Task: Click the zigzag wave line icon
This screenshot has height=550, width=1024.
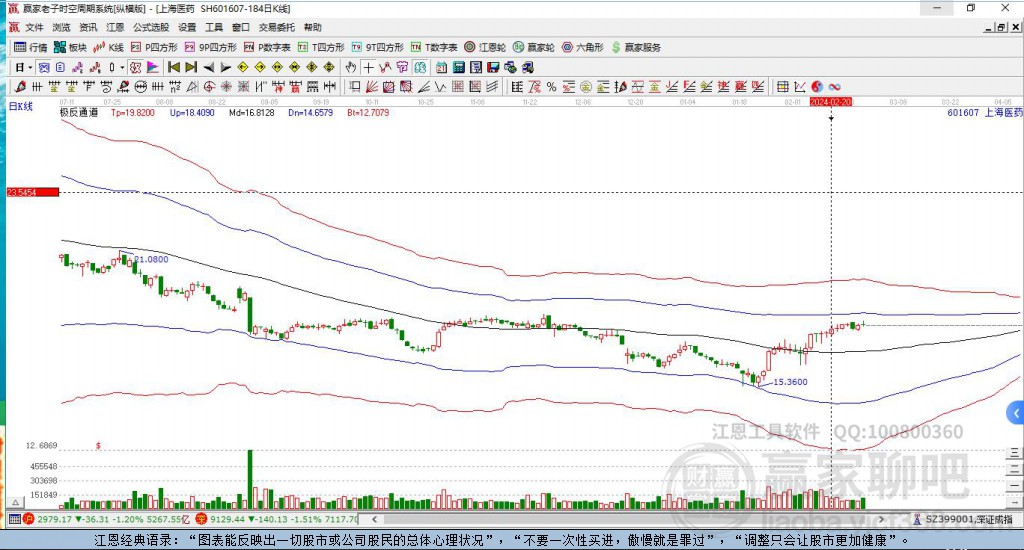Action: tap(441, 86)
